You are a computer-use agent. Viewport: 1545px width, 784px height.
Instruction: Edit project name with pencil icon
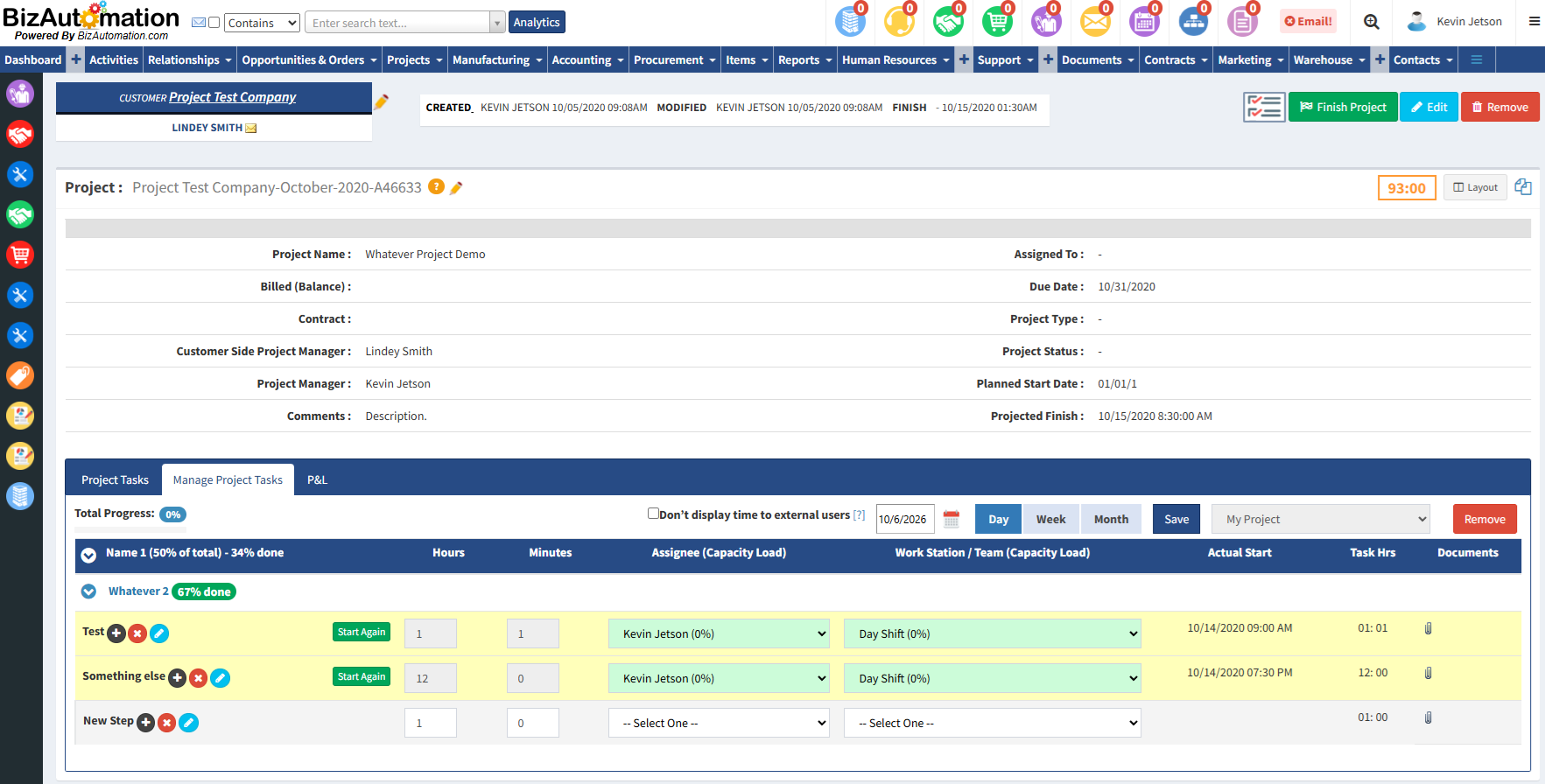coord(456,187)
